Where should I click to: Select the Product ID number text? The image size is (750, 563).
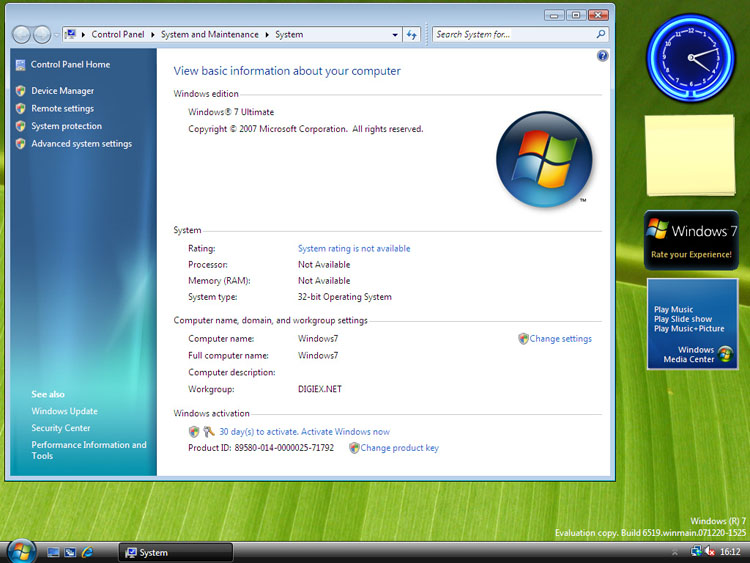[284, 448]
